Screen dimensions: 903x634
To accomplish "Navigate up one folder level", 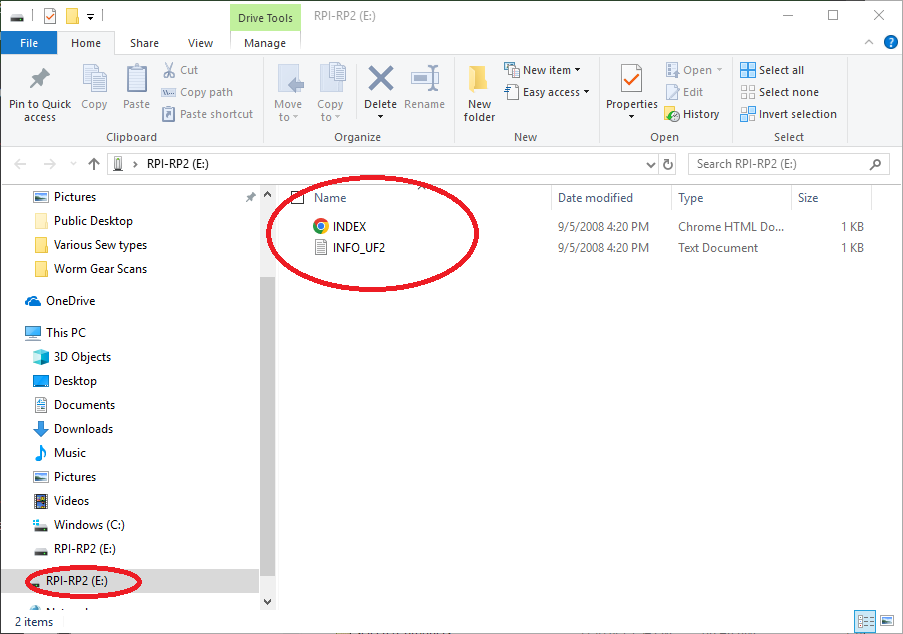I will [x=94, y=164].
